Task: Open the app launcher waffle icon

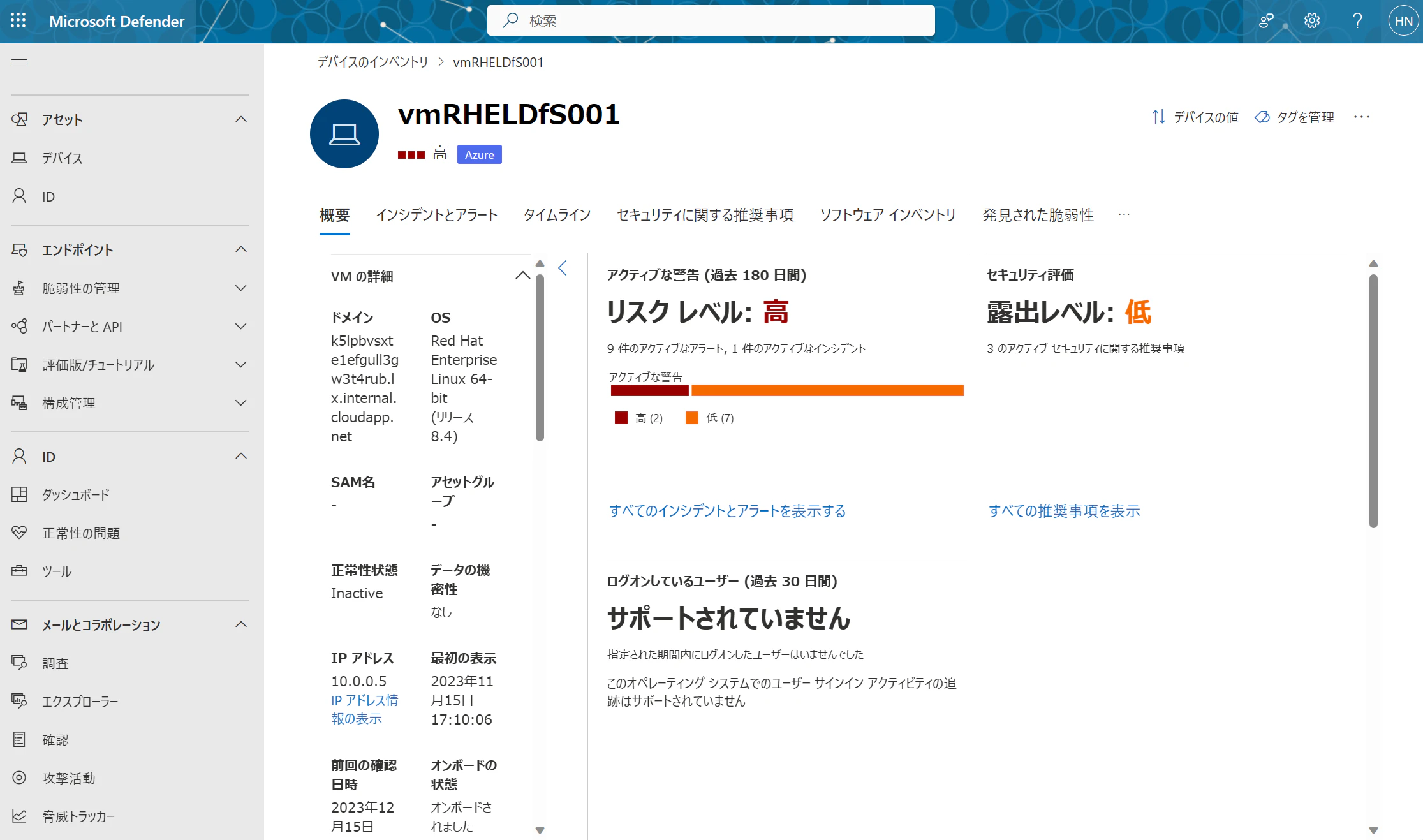Action: (x=18, y=21)
